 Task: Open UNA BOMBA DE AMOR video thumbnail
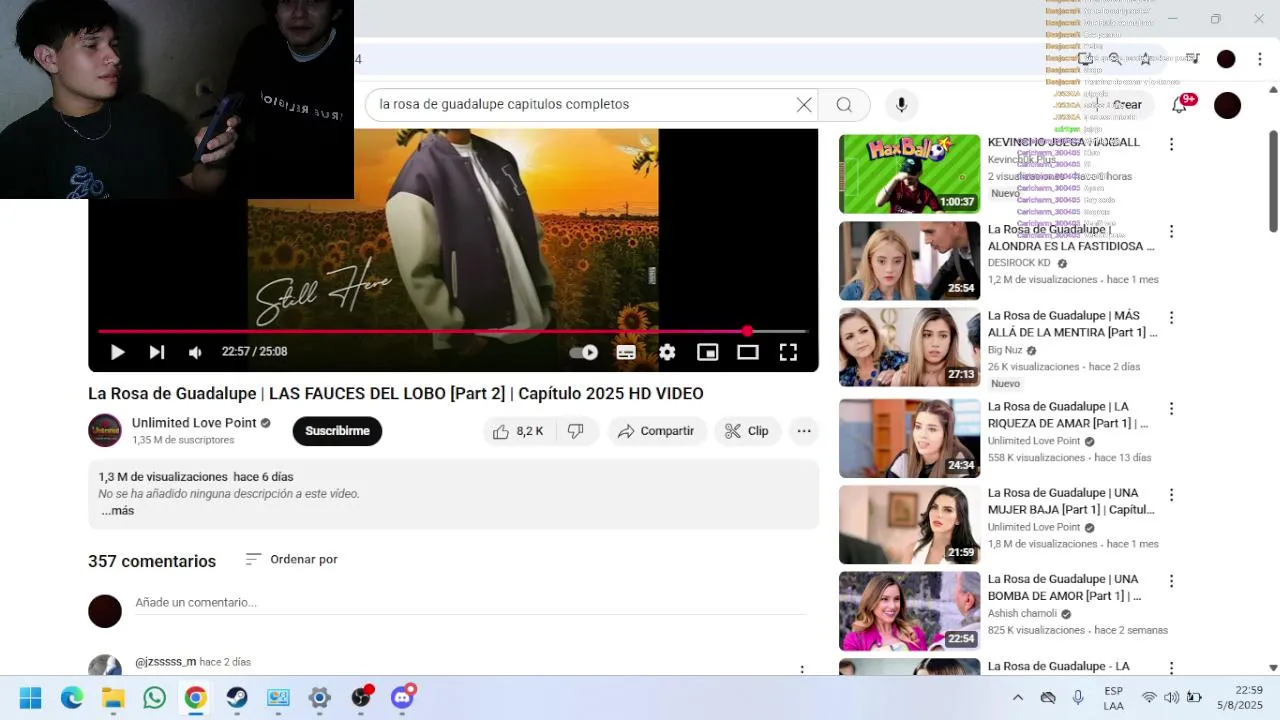(x=909, y=611)
